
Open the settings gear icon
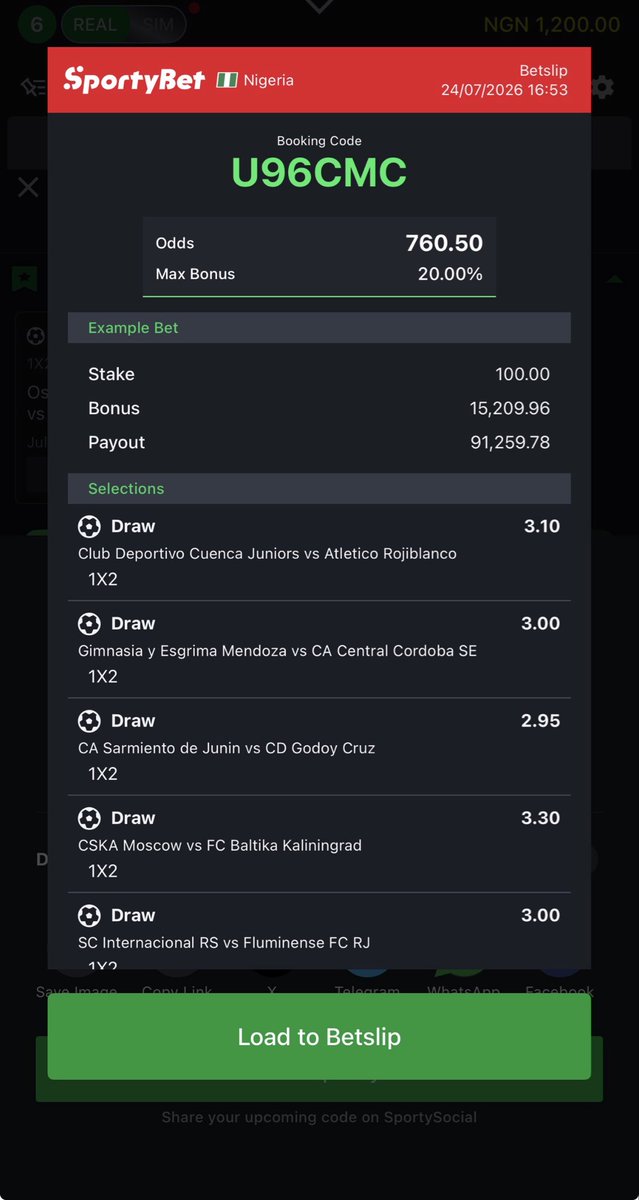(x=603, y=87)
